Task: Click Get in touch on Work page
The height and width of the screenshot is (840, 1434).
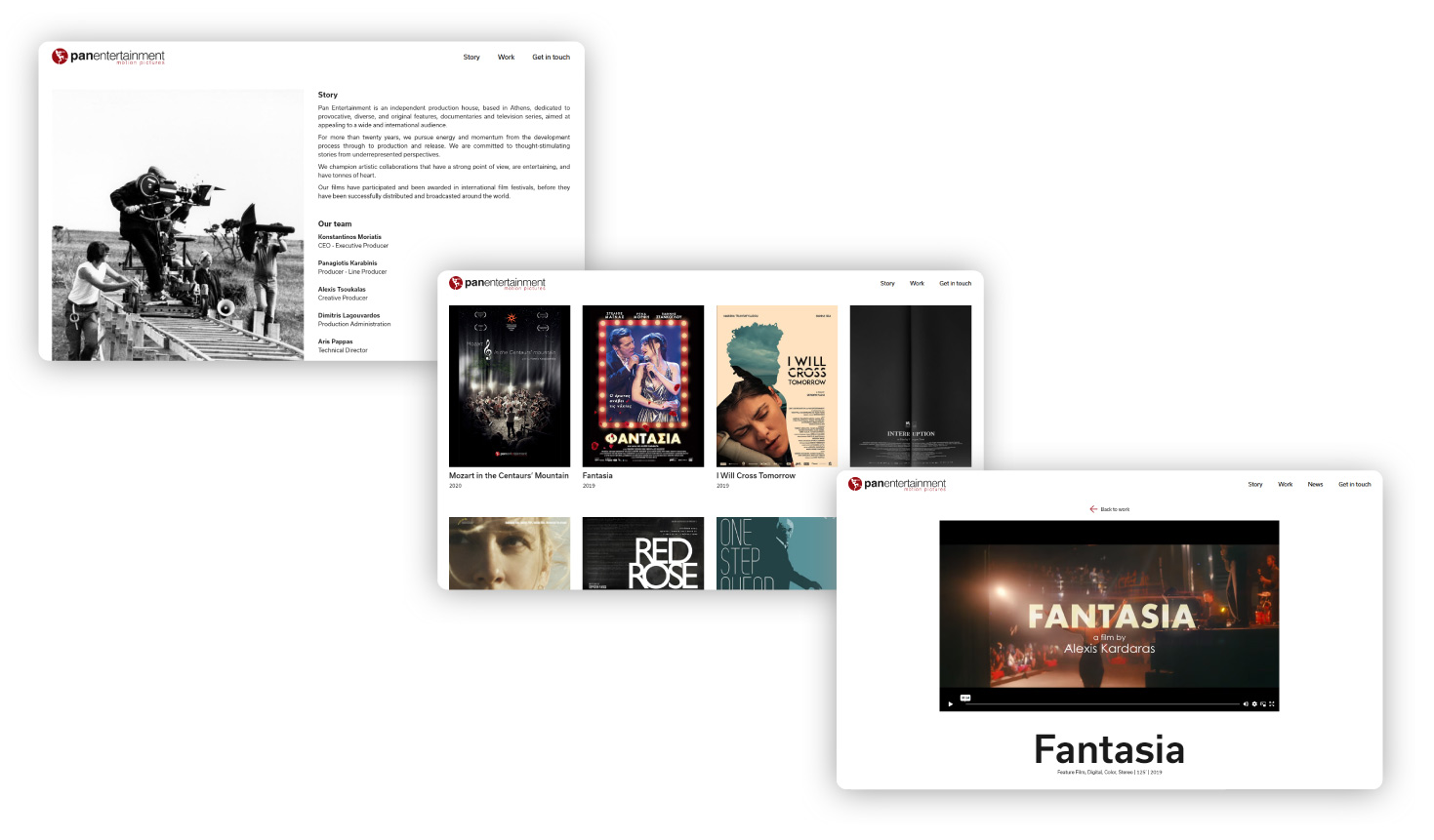Action: 955,284
